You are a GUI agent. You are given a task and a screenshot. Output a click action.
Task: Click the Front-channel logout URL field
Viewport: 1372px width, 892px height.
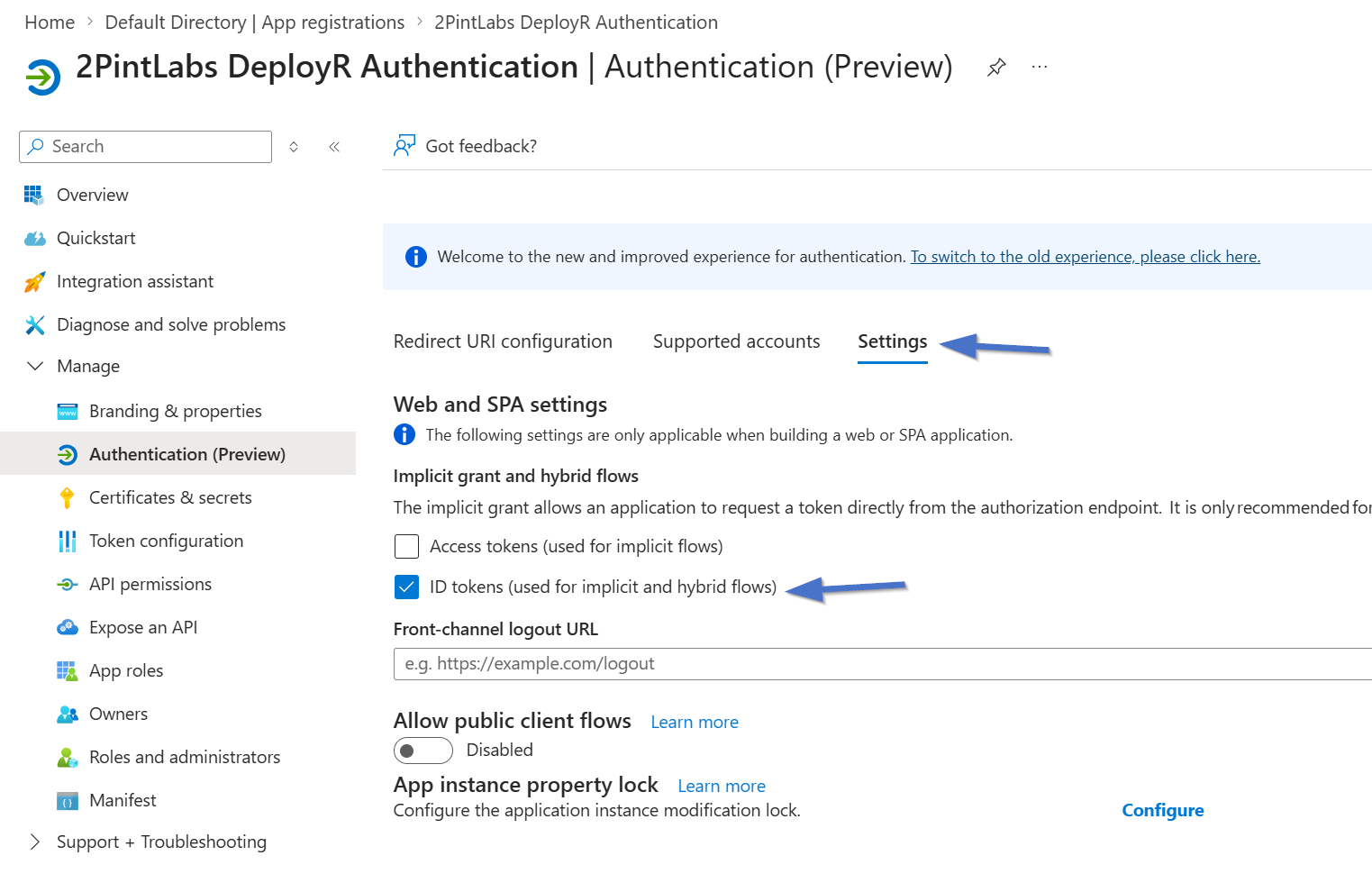coord(883,664)
